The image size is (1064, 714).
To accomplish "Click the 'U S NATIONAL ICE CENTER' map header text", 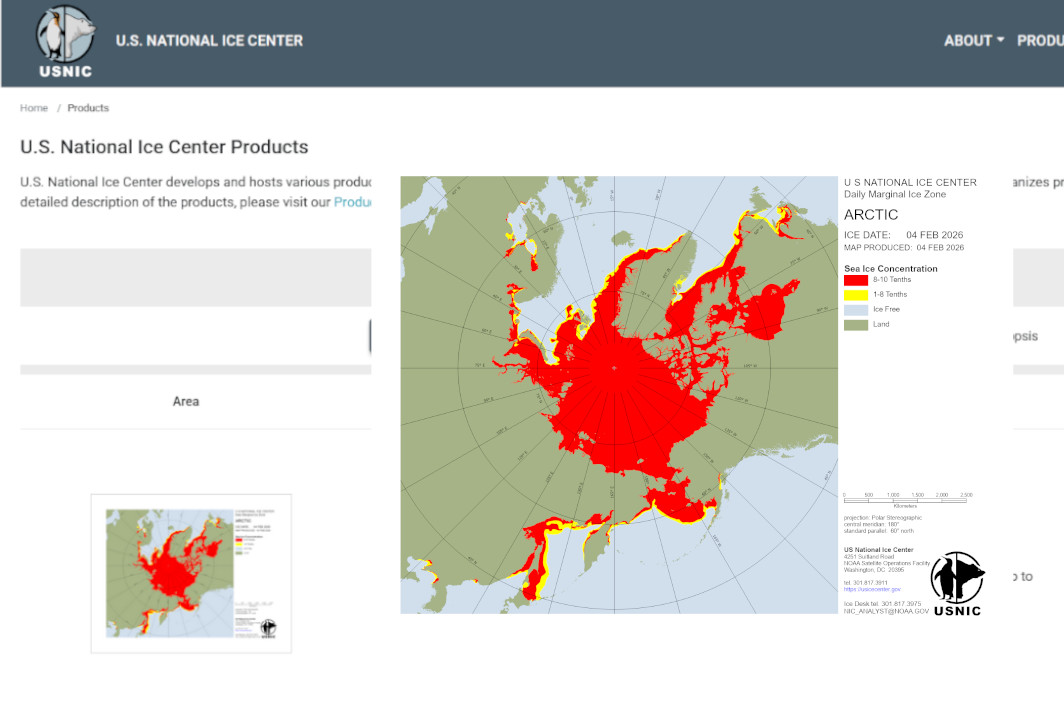I will tap(911, 183).
